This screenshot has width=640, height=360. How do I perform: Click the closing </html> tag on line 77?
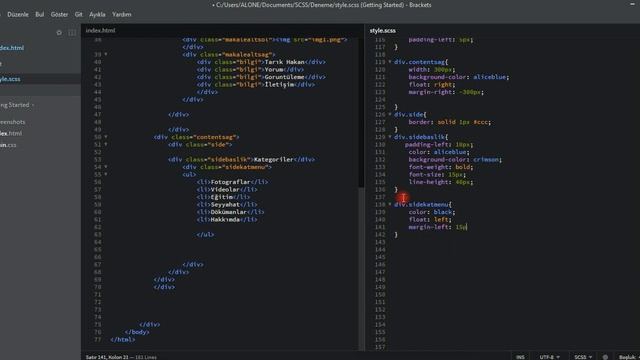point(123,340)
